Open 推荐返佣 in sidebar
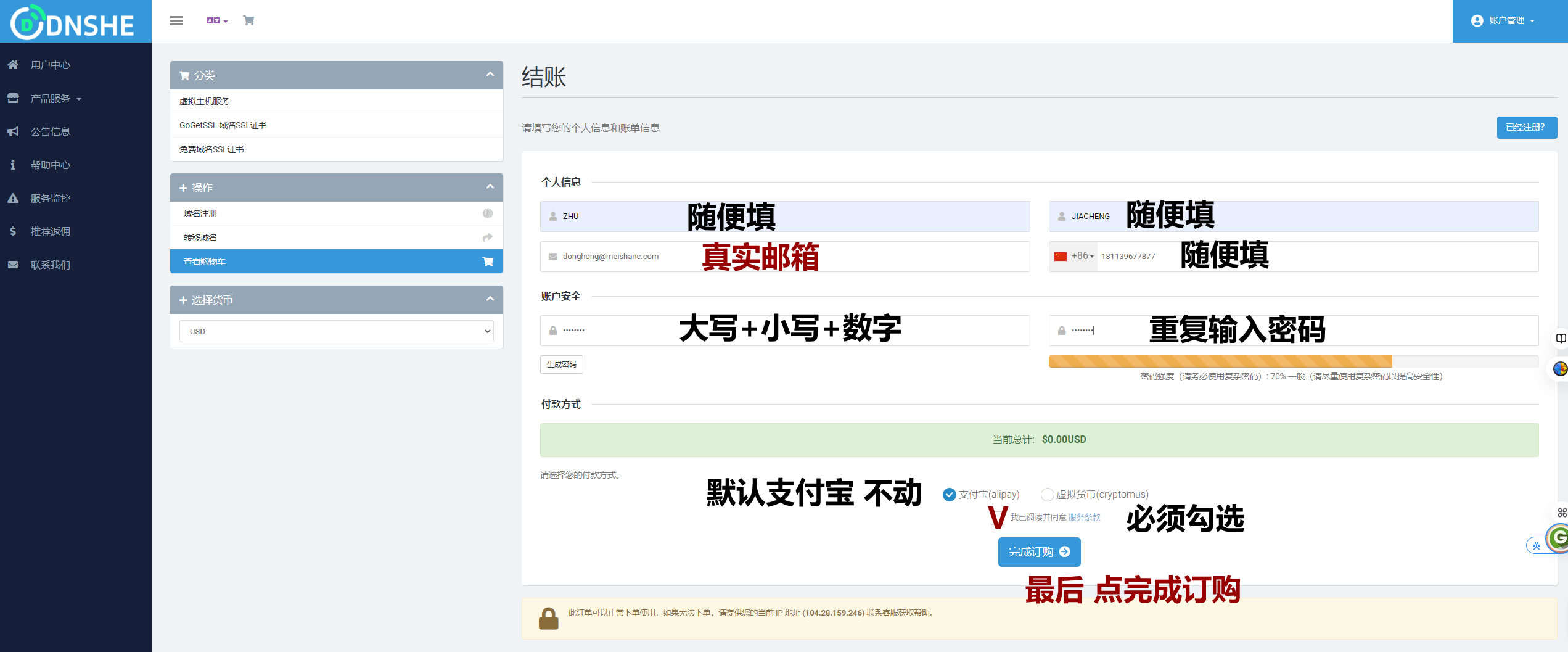The image size is (1568, 652). coord(51,231)
